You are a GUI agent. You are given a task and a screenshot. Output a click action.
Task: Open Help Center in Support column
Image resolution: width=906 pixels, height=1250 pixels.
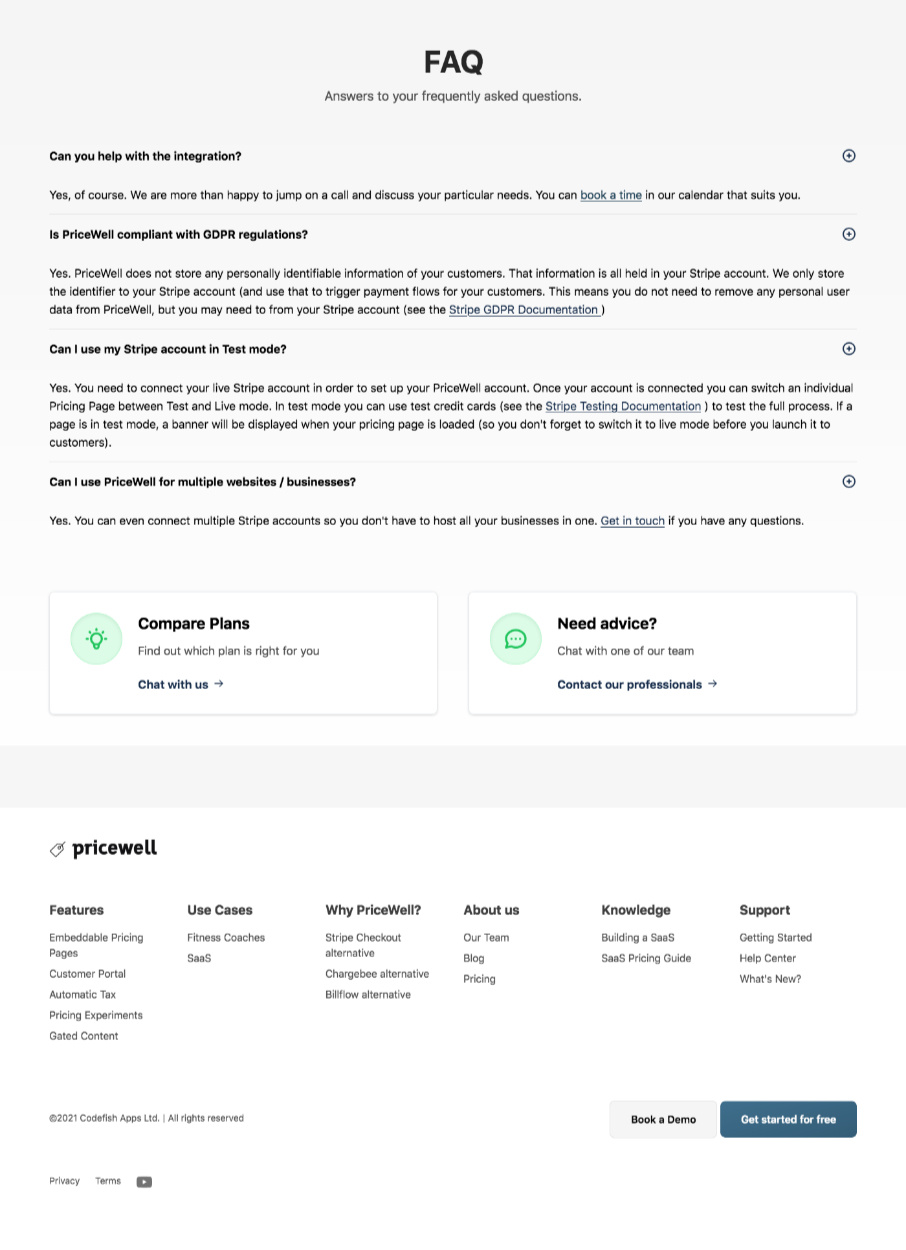point(767,958)
